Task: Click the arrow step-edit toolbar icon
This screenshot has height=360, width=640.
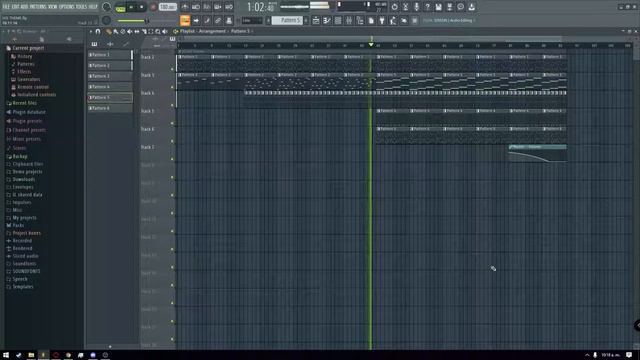Action: (196, 20)
